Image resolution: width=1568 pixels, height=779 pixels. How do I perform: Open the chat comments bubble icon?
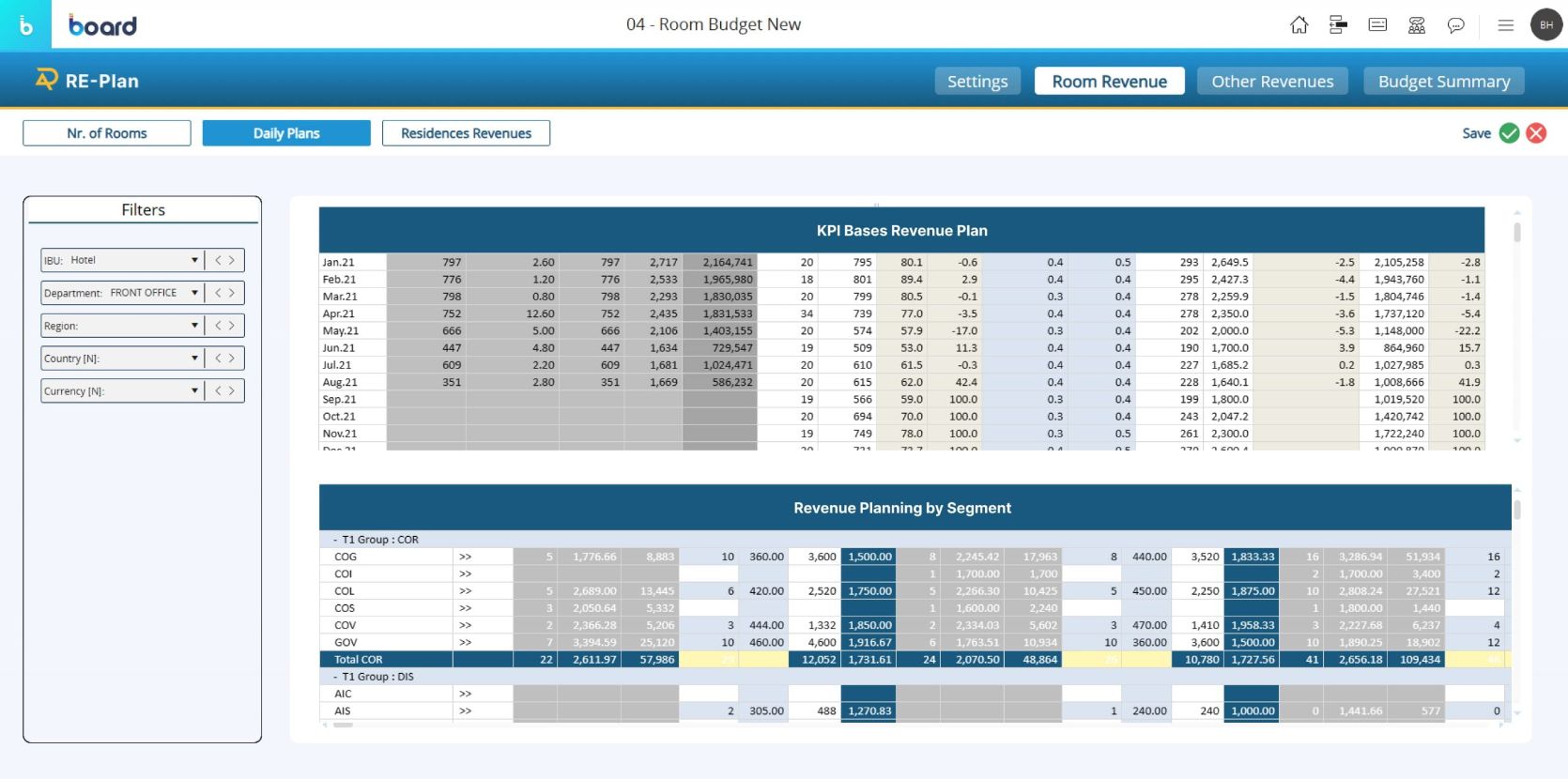1455,25
